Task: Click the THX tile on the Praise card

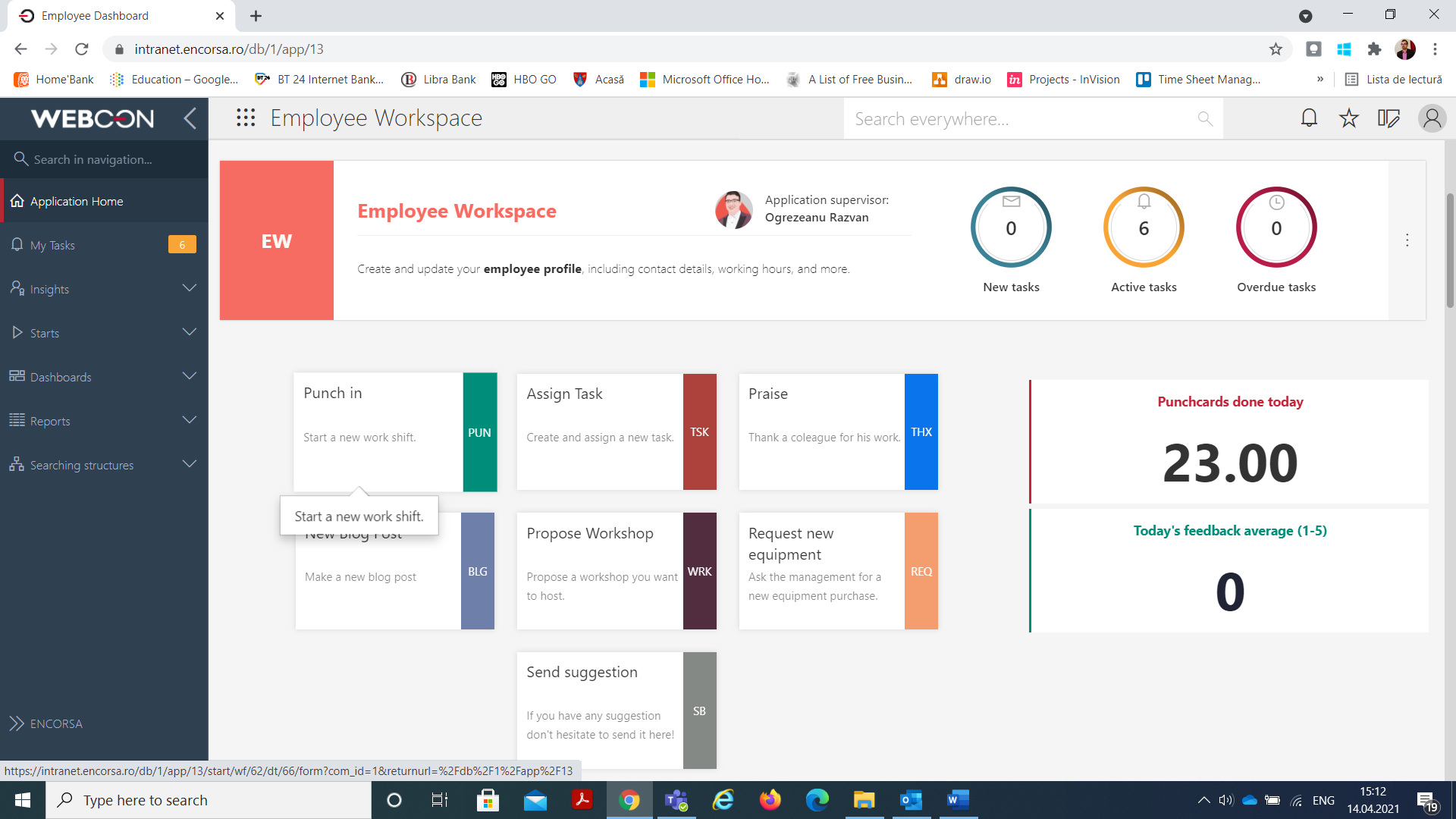Action: pyautogui.click(x=921, y=432)
